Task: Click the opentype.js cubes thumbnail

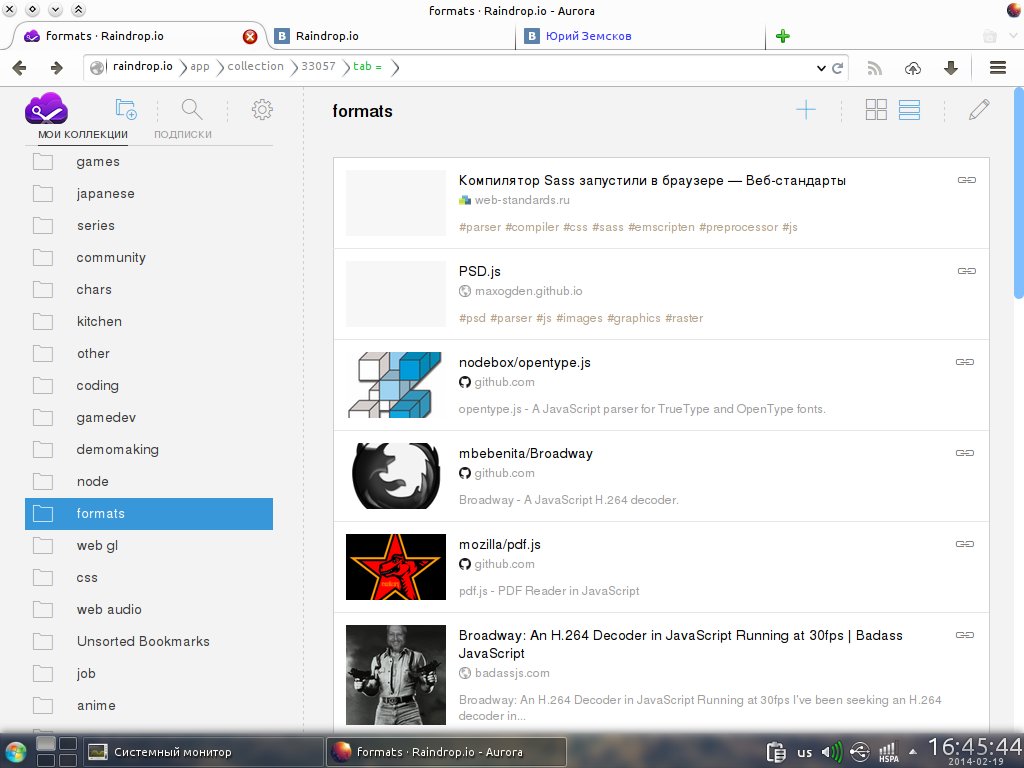Action: click(x=396, y=385)
